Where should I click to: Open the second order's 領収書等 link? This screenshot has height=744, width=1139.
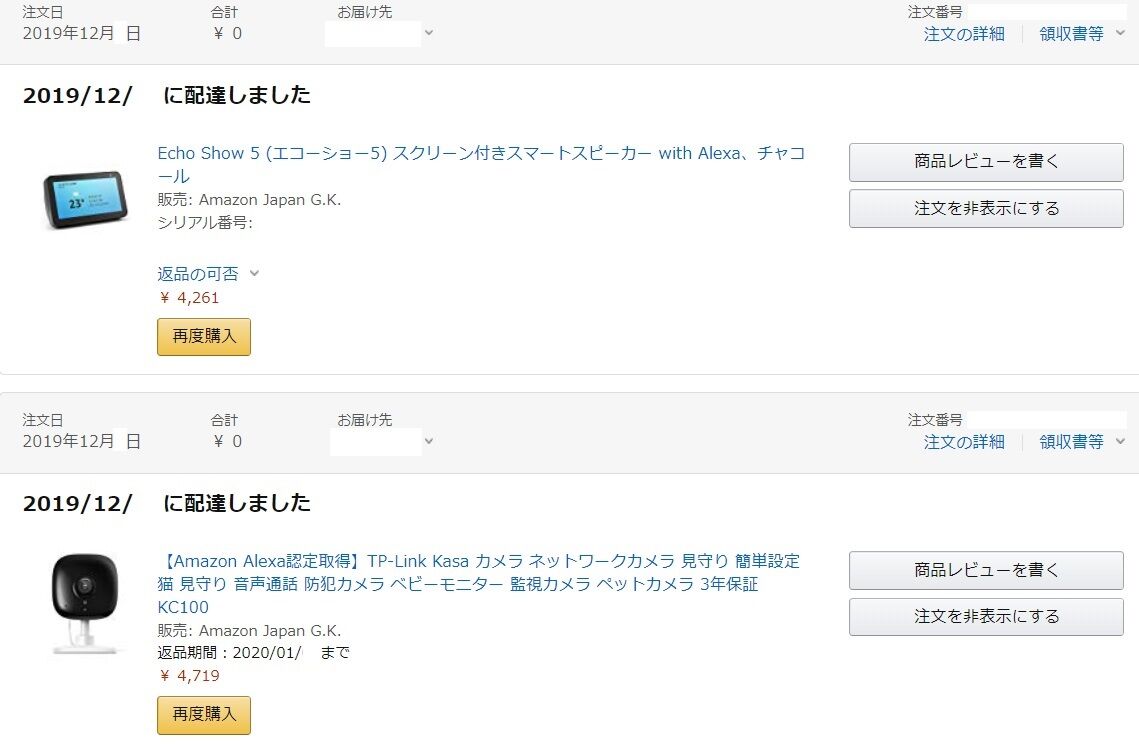(x=1071, y=442)
